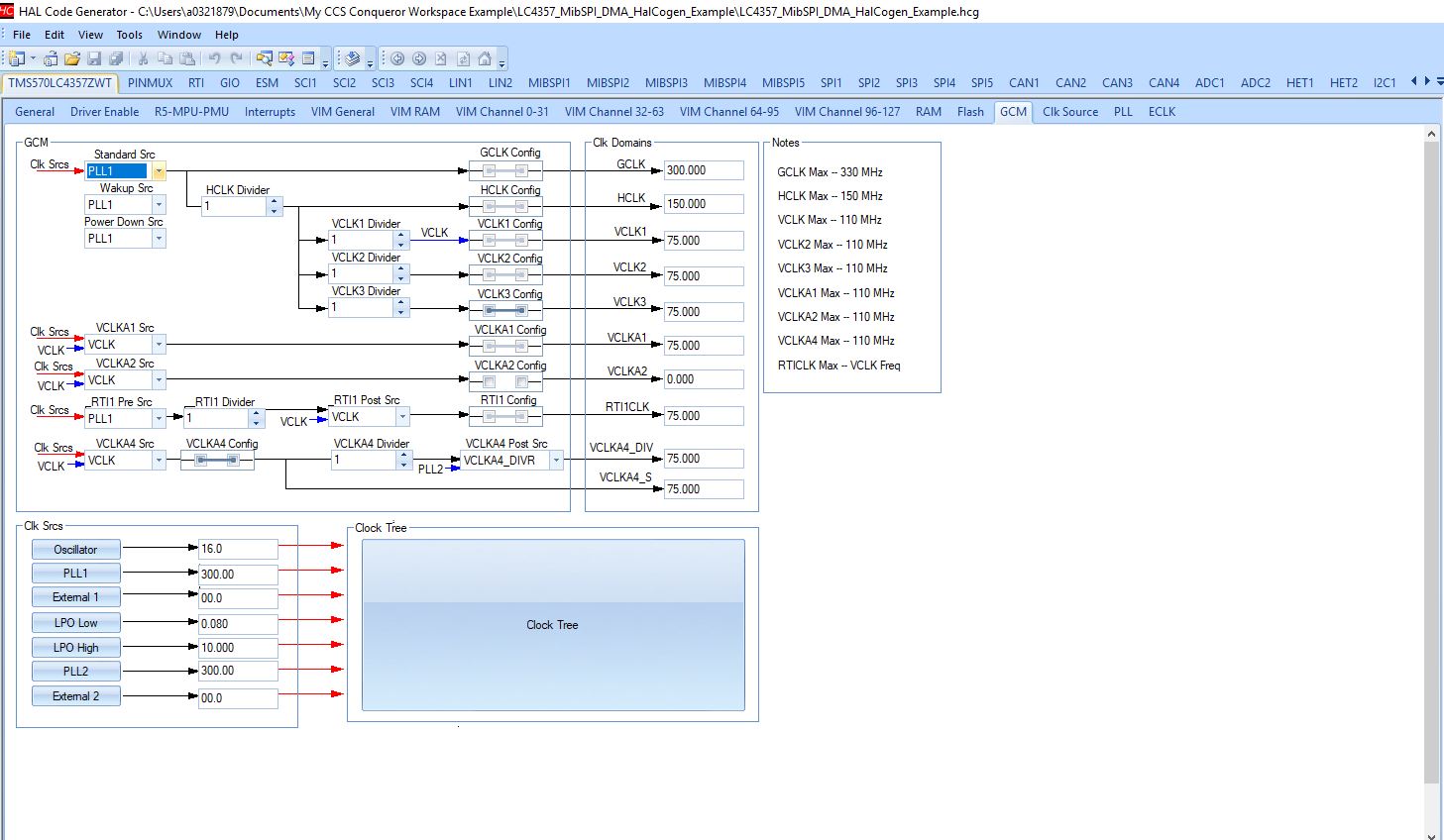Switch to the PINMUX tab

pyautogui.click(x=150, y=83)
